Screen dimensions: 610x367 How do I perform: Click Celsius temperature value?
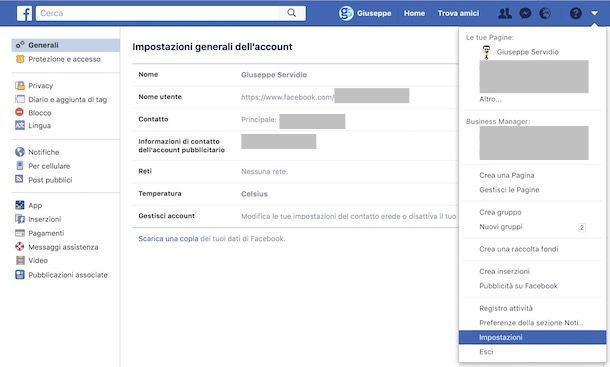pos(254,194)
